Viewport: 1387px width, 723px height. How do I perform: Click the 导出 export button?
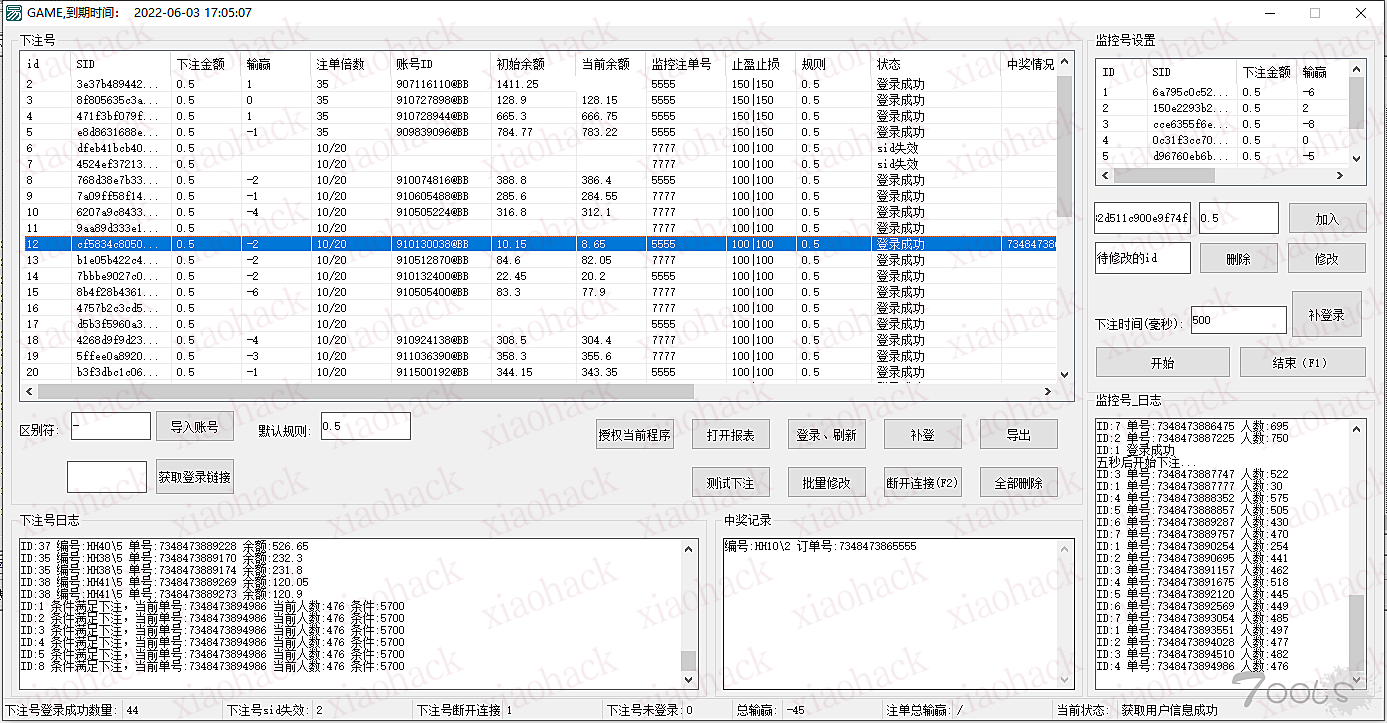point(1018,435)
